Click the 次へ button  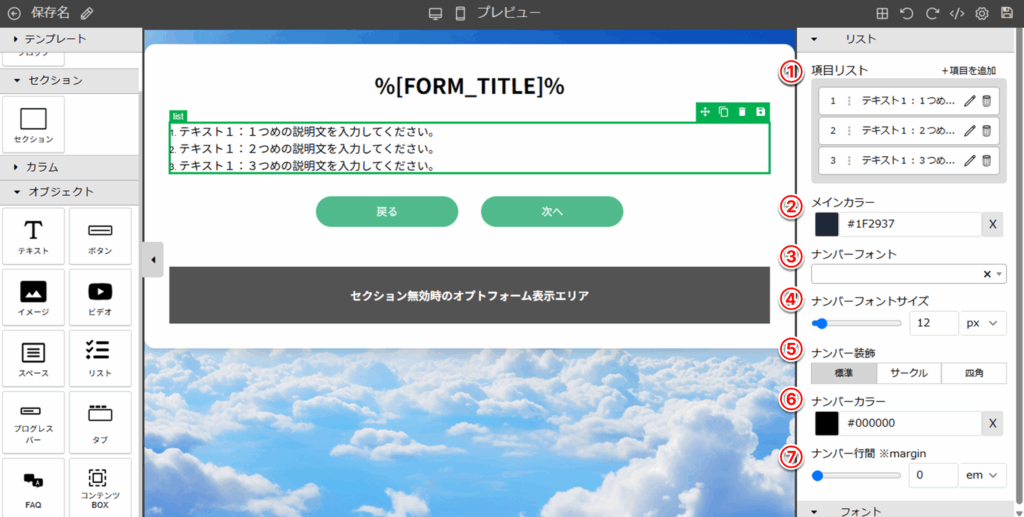pyautogui.click(x=552, y=212)
